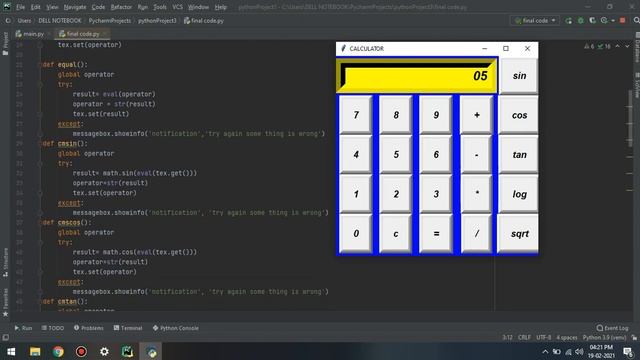Viewport: 640px width, 360px height.
Task: Click the sqrt button in calculator
Action: [519, 234]
